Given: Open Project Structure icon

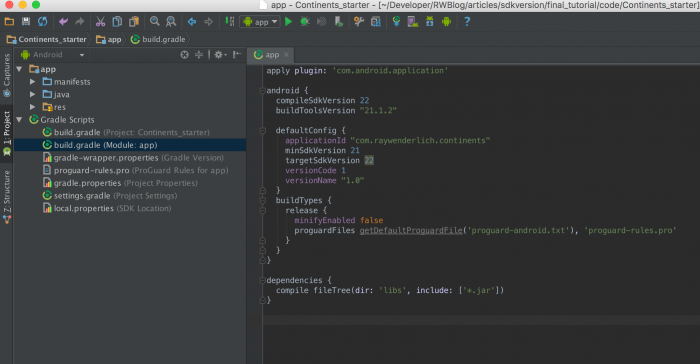Looking at the screenshot, I should click(375, 21).
